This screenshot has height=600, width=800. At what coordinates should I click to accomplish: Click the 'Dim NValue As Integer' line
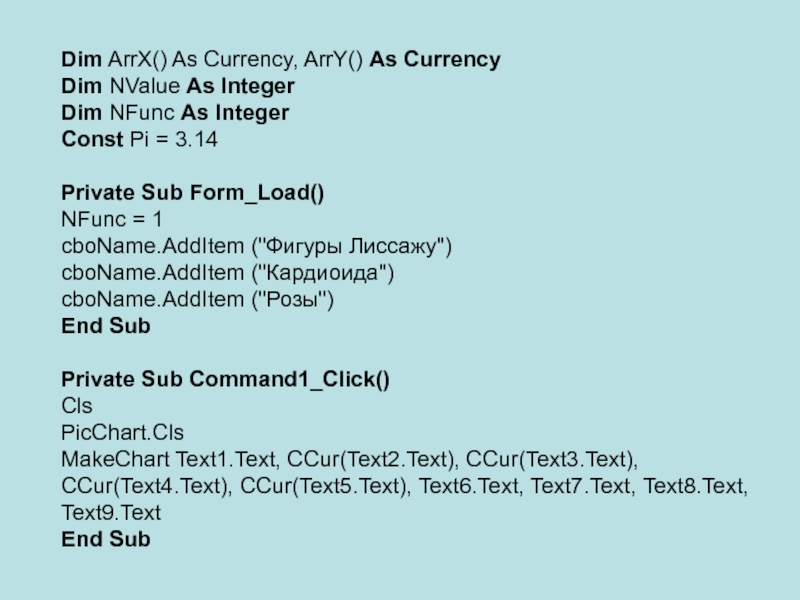[178, 87]
